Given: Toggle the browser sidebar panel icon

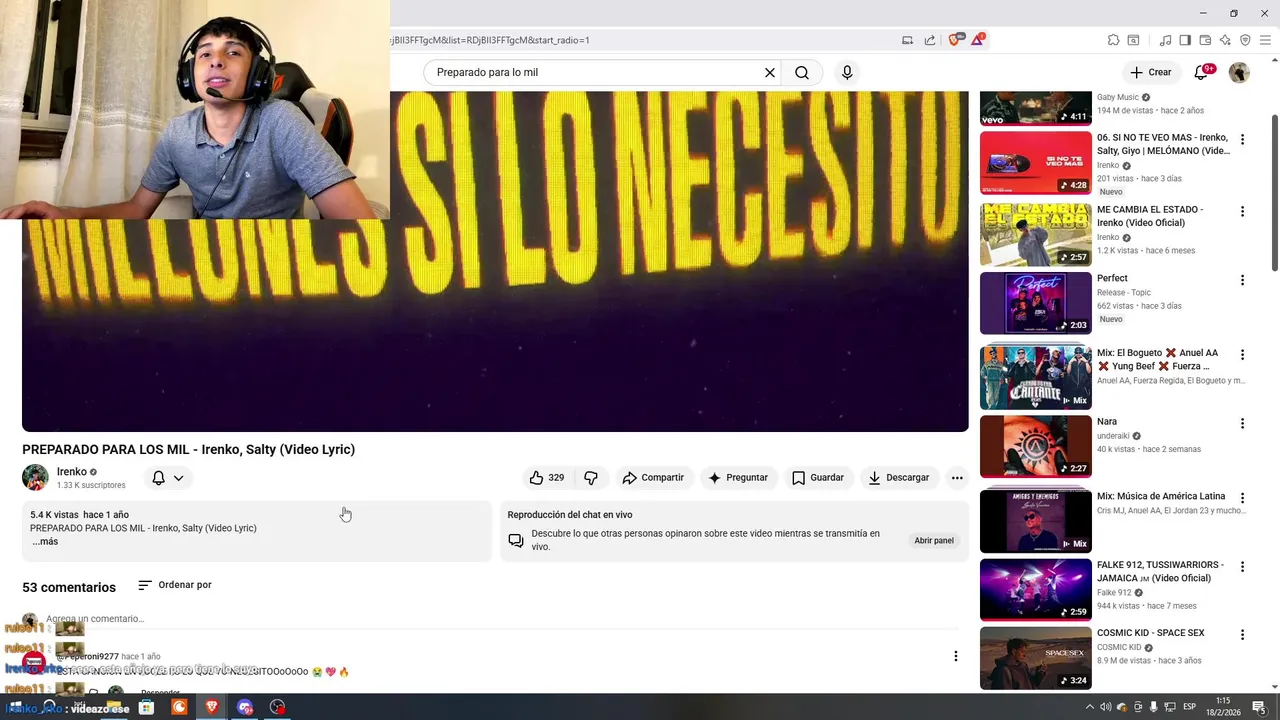Looking at the screenshot, I should click(1185, 40).
